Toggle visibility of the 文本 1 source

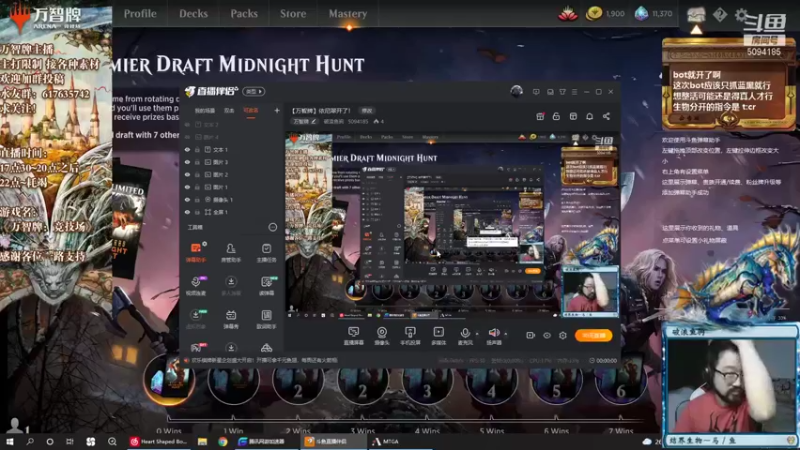187,150
